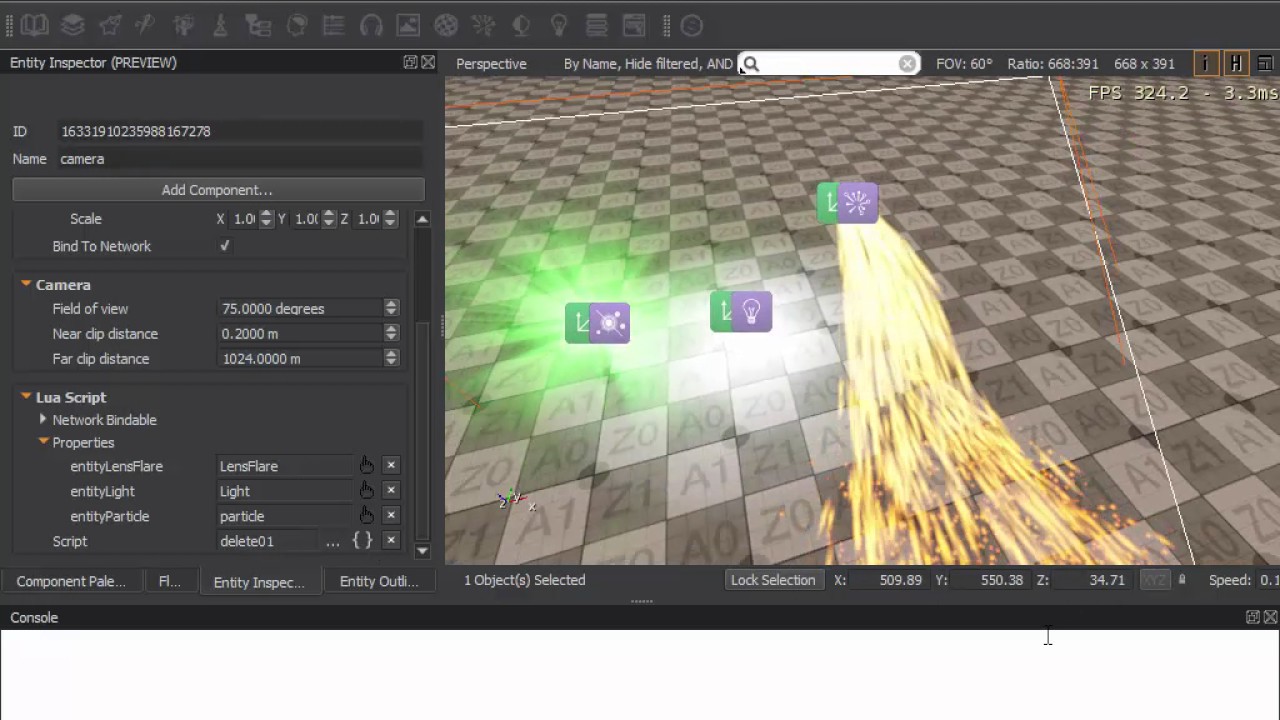This screenshot has height=720, width=1280.
Task: Click the microscope-shaped toolbar icon
Action: [221, 26]
